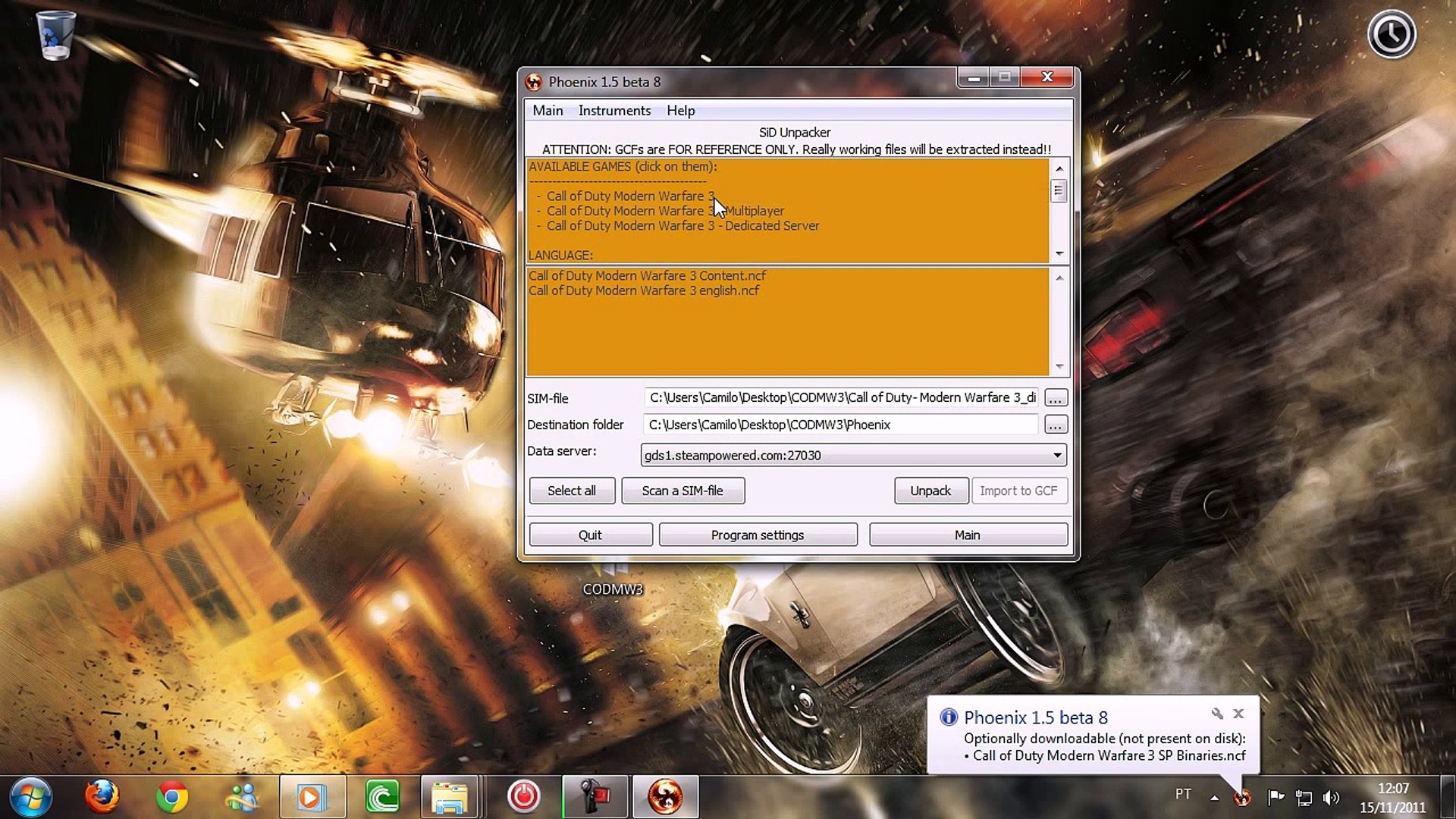This screenshot has width=1456, height=819.
Task: Open the Help menu
Action: (680, 111)
